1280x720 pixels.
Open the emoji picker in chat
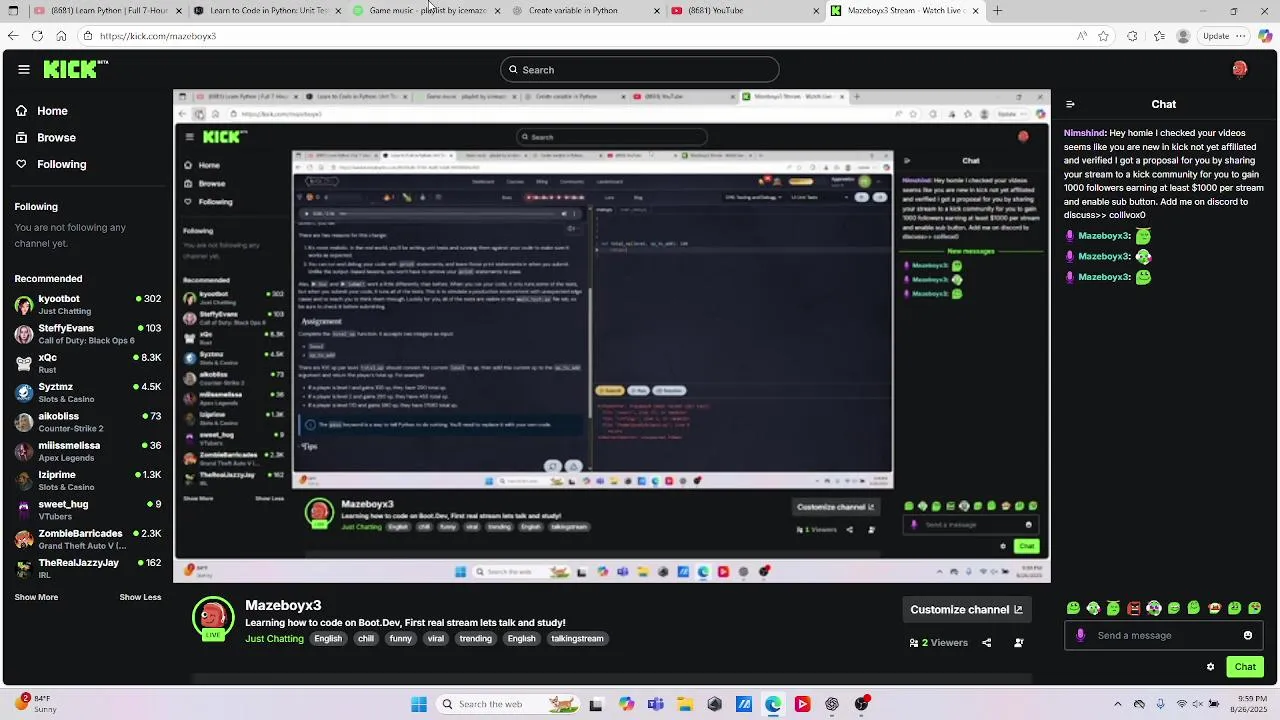(x=1248, y=635)
